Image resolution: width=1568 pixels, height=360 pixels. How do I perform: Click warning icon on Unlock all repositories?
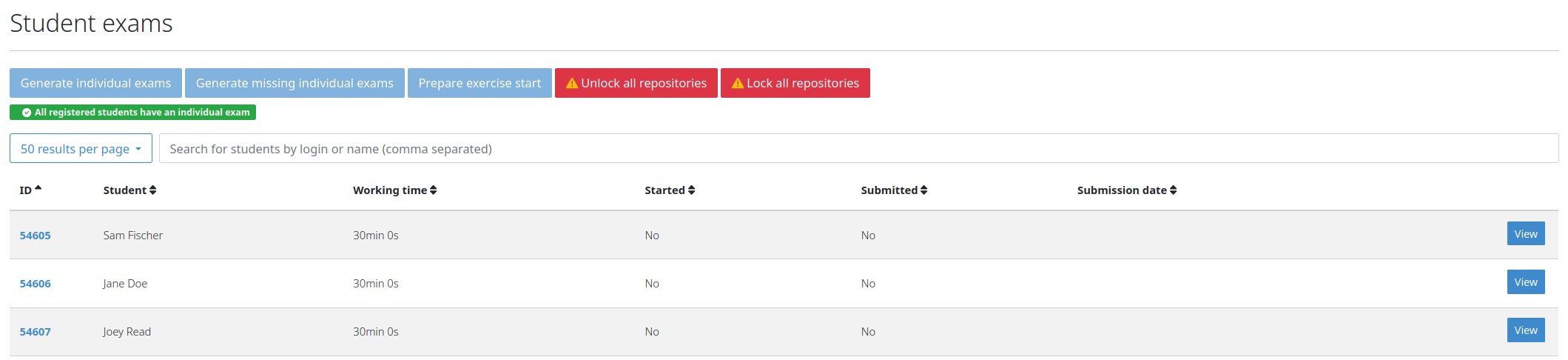pos(572,83)
